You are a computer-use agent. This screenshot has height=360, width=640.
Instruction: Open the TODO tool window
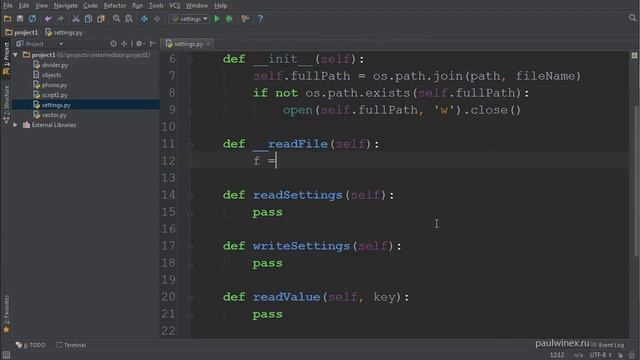tap(31, 345)
